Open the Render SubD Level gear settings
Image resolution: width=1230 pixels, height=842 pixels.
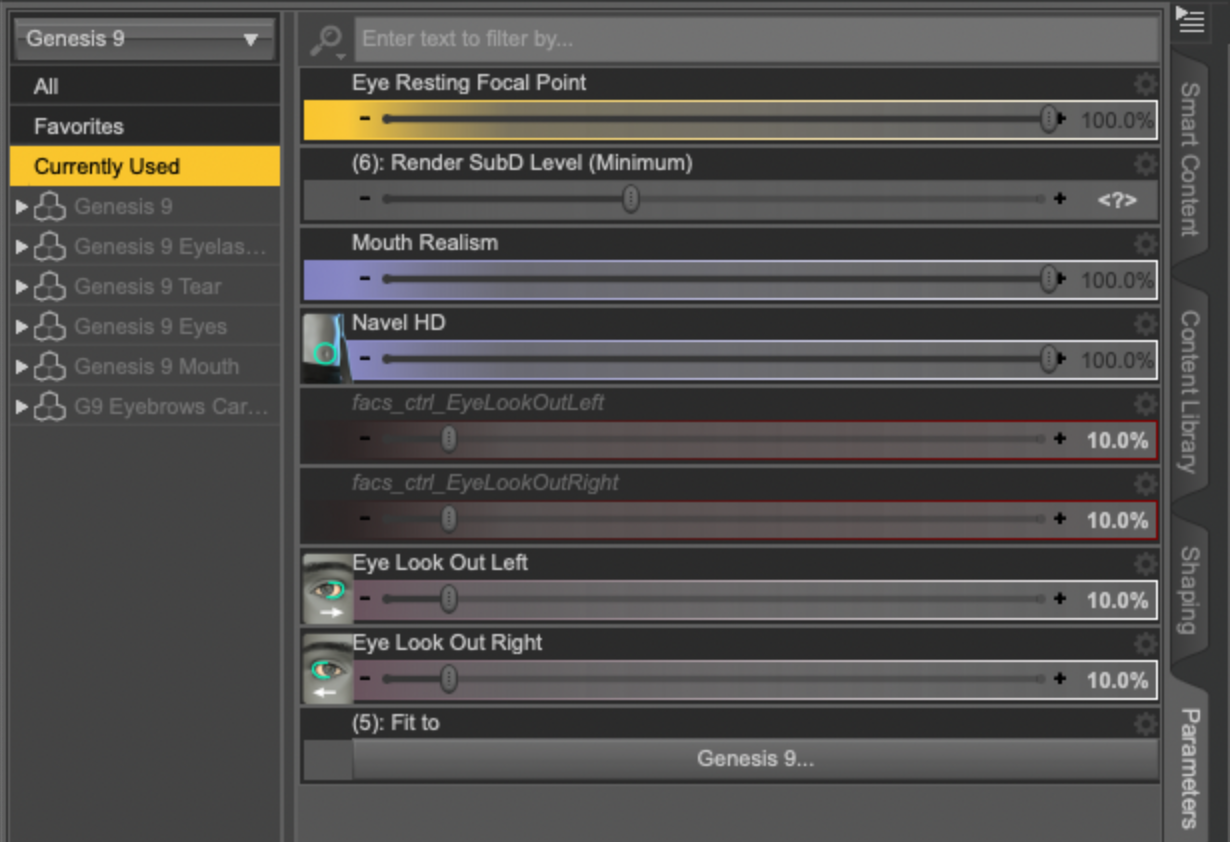[1145, 163]
